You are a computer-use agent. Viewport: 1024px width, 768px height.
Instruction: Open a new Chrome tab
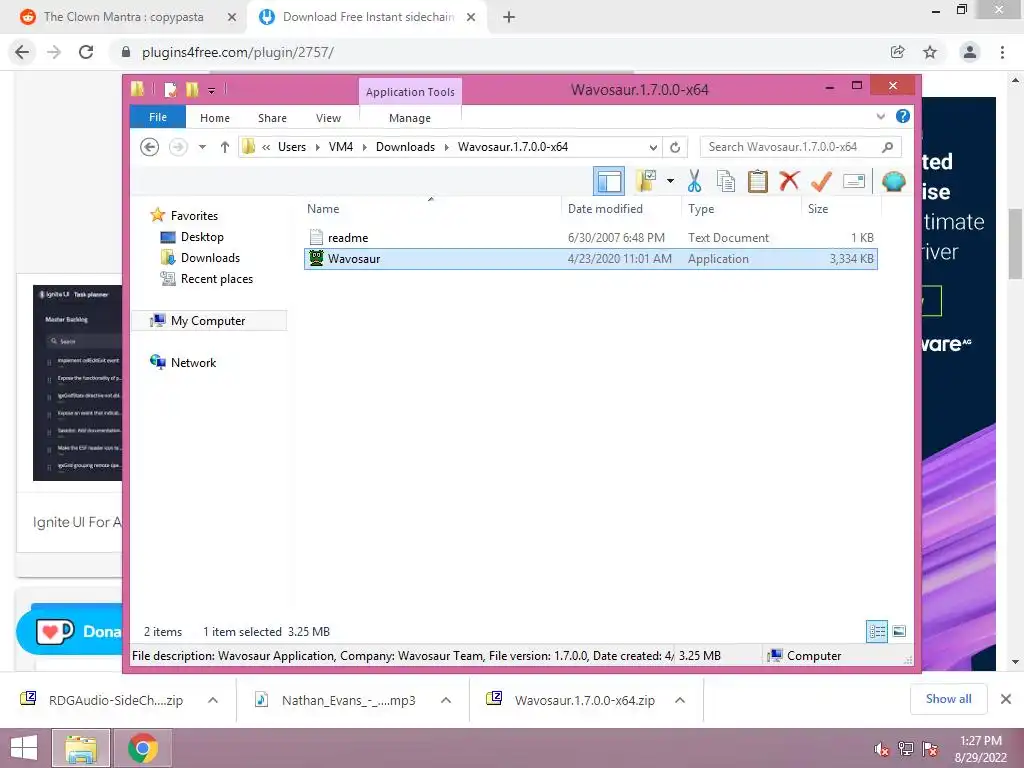coord(509,17)
